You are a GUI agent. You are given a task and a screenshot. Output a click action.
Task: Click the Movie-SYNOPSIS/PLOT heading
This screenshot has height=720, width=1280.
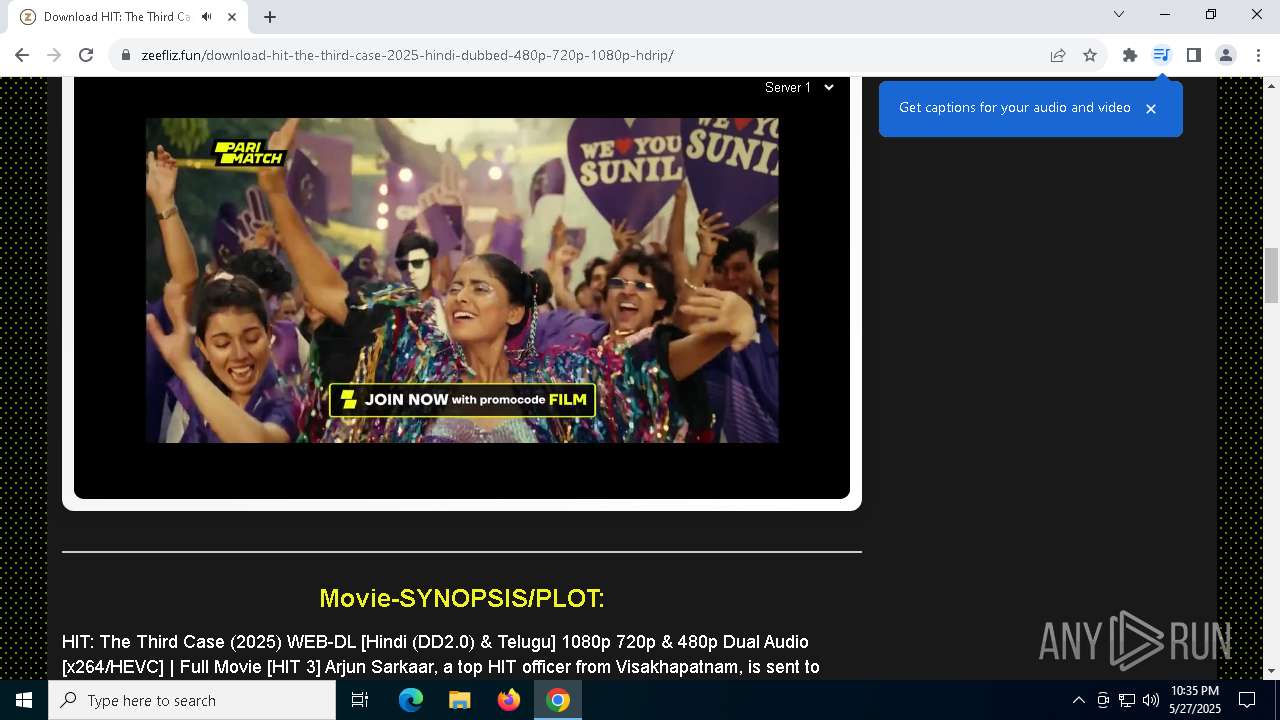(462, 598)
